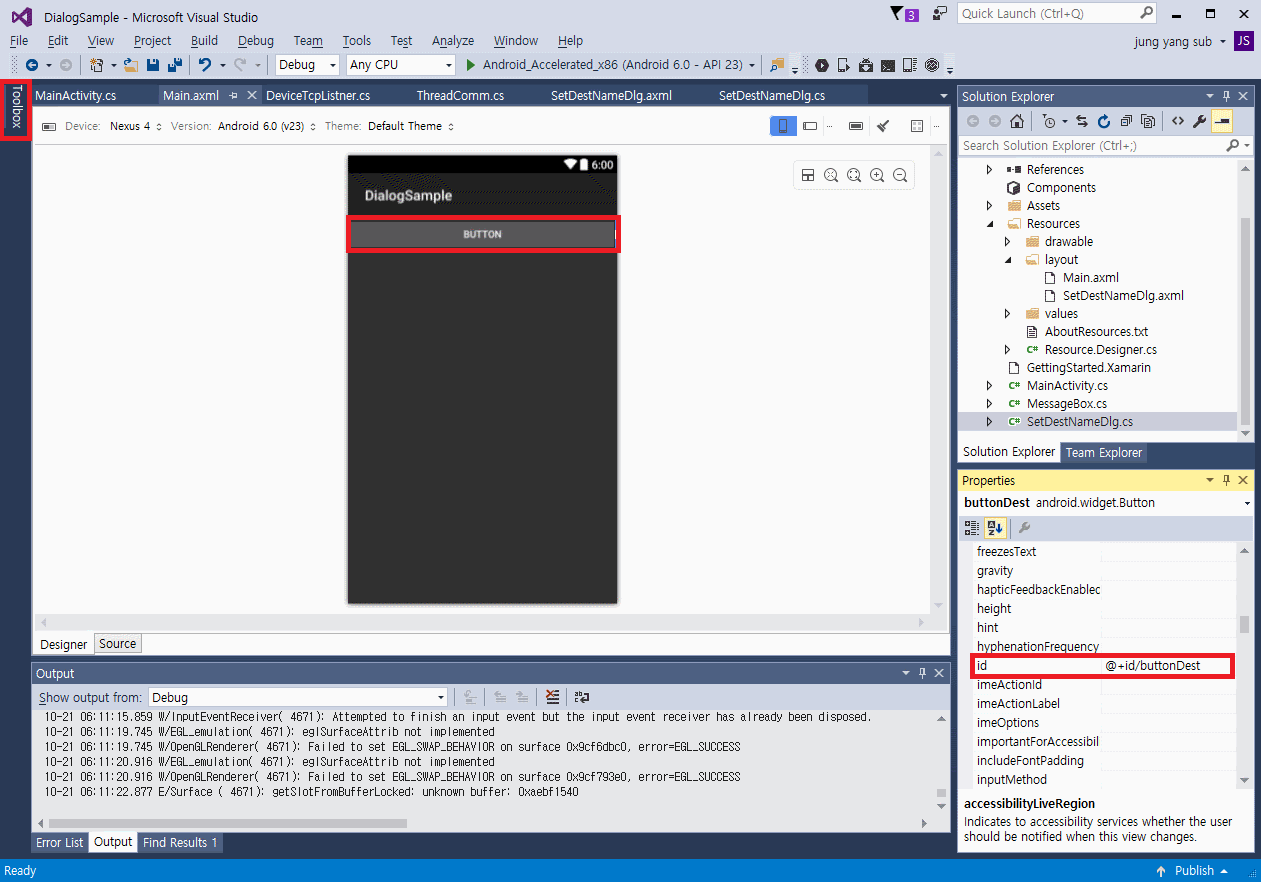This screenshot has height=882, width=1261.
Task: Click Sync with Active Document icon
Action: [1081, 121]
